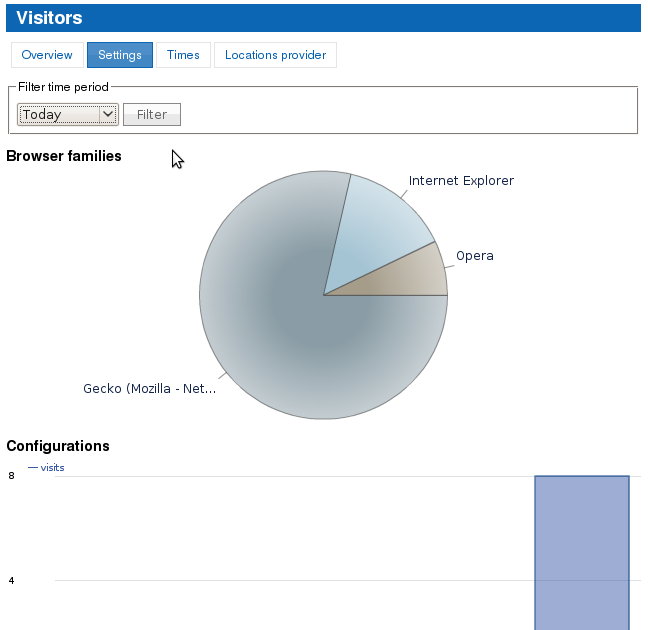Click the Opera chart label
Screen dimensions: 648x630
pos(475,256)
